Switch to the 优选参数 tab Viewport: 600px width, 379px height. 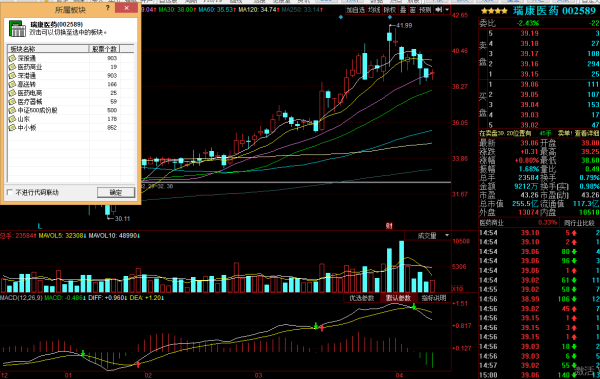tap(361, 298)
